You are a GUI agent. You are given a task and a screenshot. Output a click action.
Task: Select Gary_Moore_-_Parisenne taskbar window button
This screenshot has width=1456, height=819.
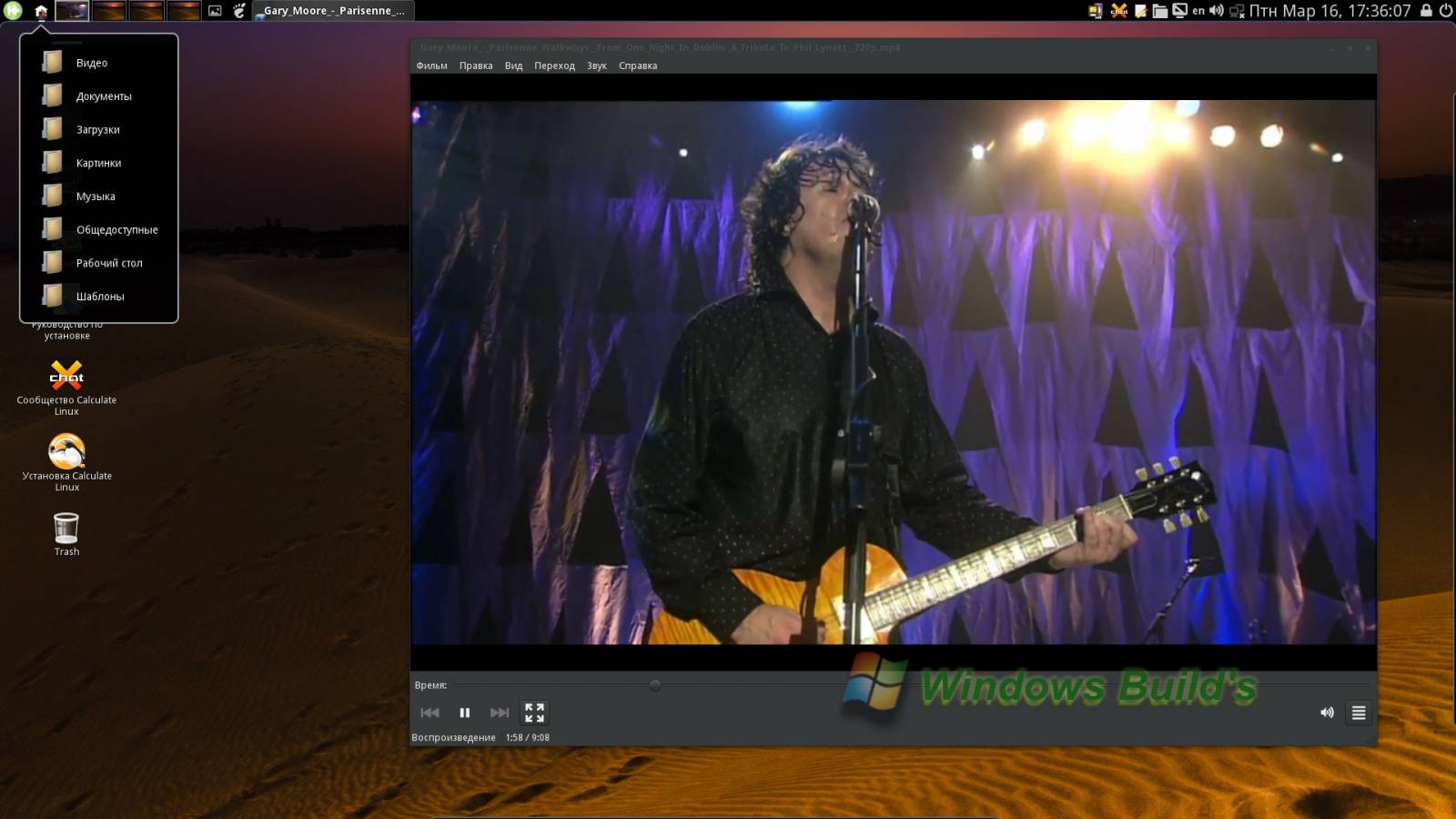pyautogui.click(x=333, y=11)
